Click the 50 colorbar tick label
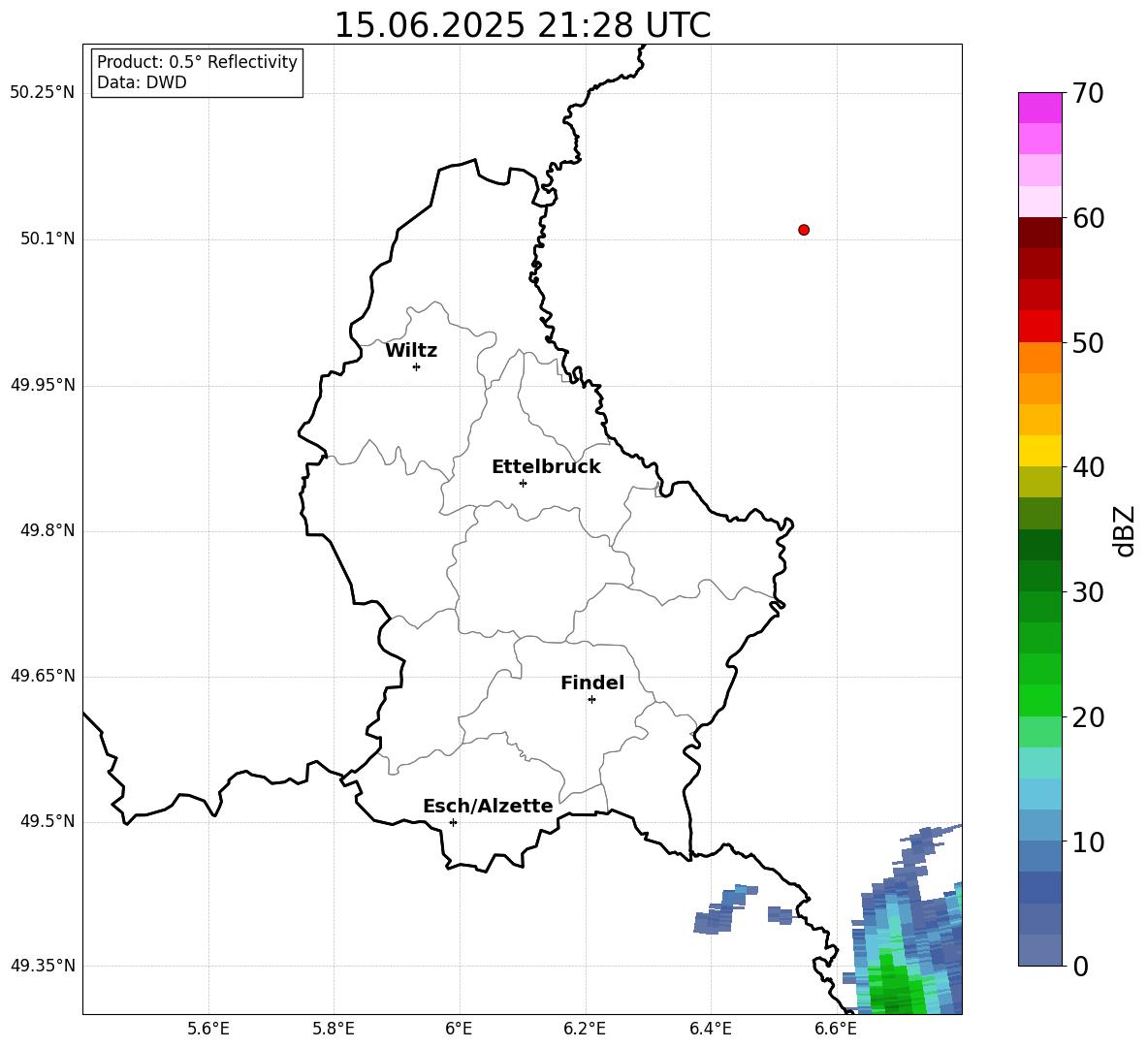1148x1048 pixels. click(x=1088, y=342)
